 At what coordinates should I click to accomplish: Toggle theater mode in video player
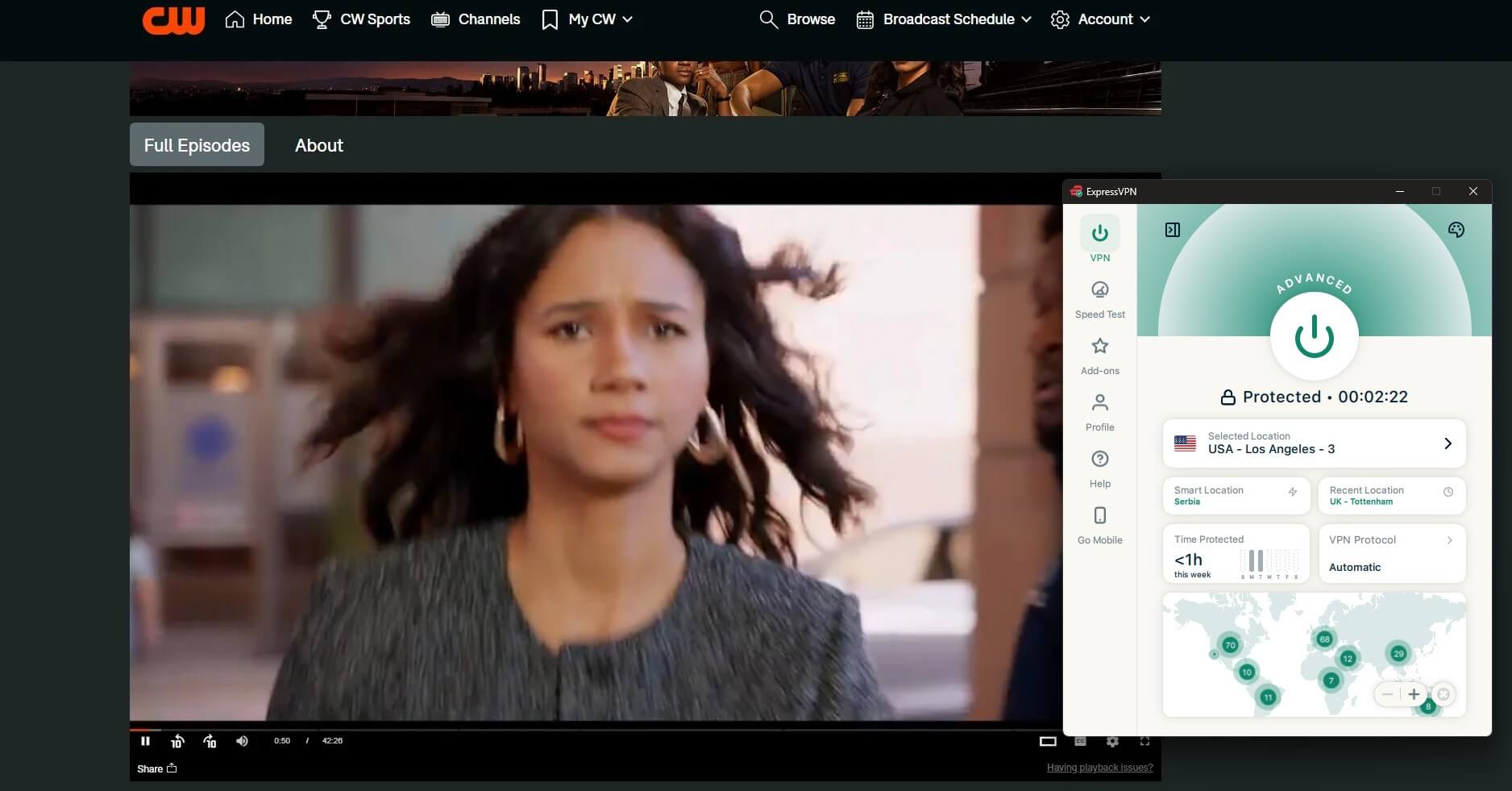coord(1048,741)
